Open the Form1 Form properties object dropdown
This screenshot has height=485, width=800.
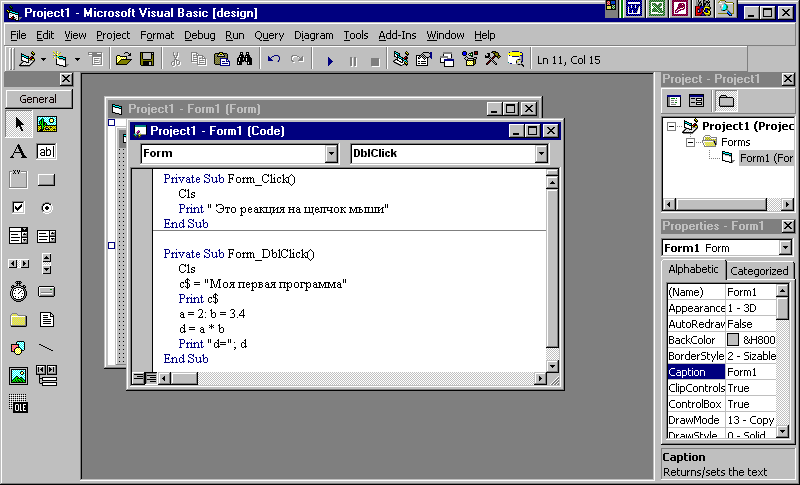tap(785, 248)
